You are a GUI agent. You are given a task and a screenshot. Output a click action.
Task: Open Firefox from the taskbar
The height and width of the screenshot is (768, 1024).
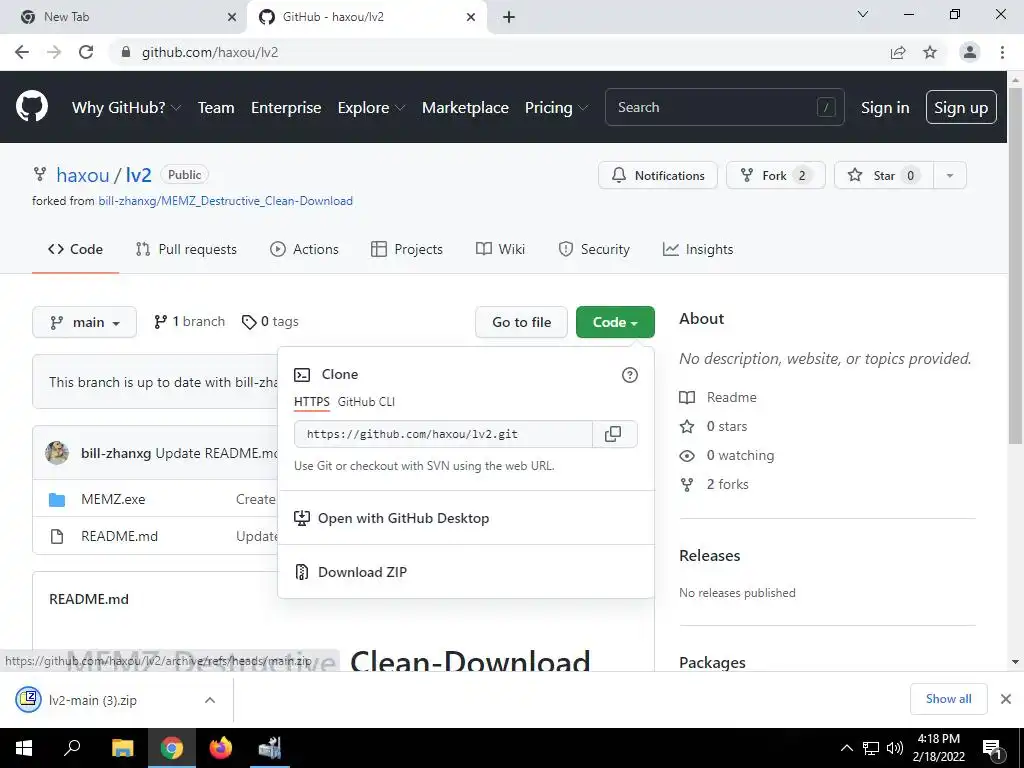[x=221, y=748]
